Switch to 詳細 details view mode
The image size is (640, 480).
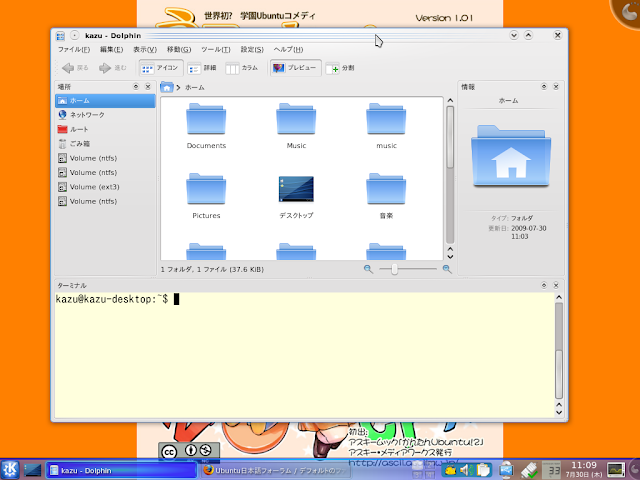[202, 68]
